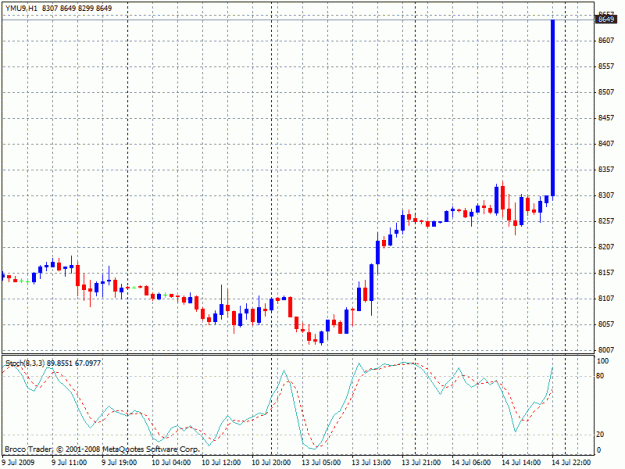Click the 13 Jul 13:00 time label

(371, 462)
